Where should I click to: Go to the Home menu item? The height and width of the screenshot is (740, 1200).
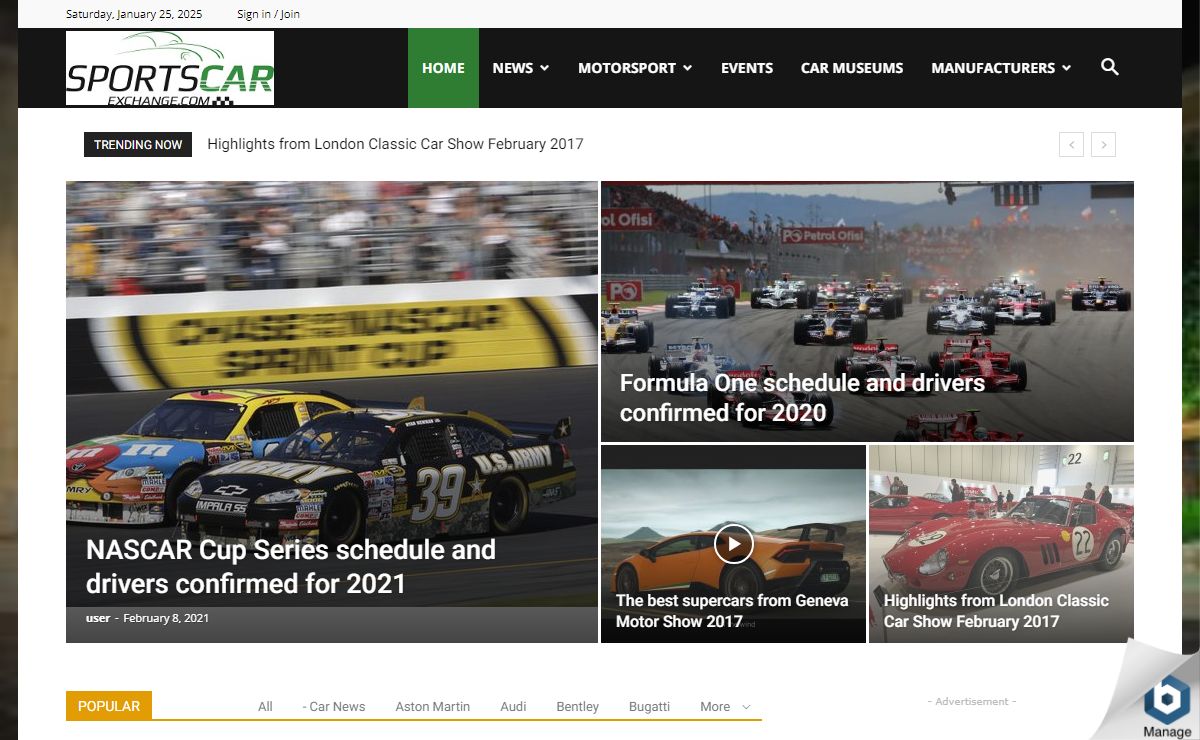[443, 68]
